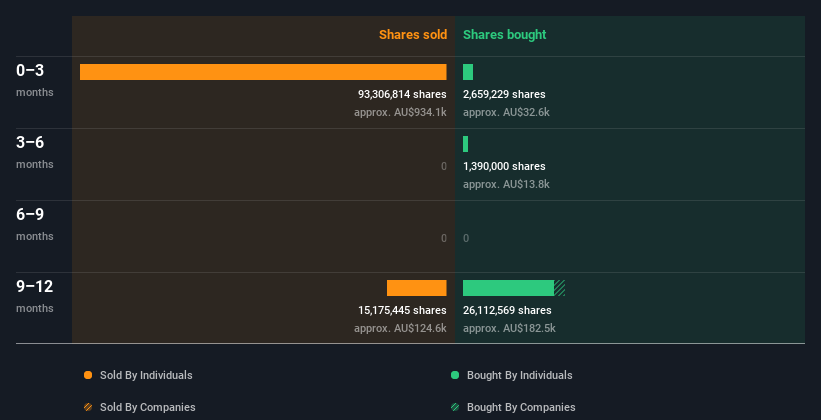This screenshot has height=420, width=821.
Task: Click the approx. AU$124.6k value
Action: [x=400, y=328]
